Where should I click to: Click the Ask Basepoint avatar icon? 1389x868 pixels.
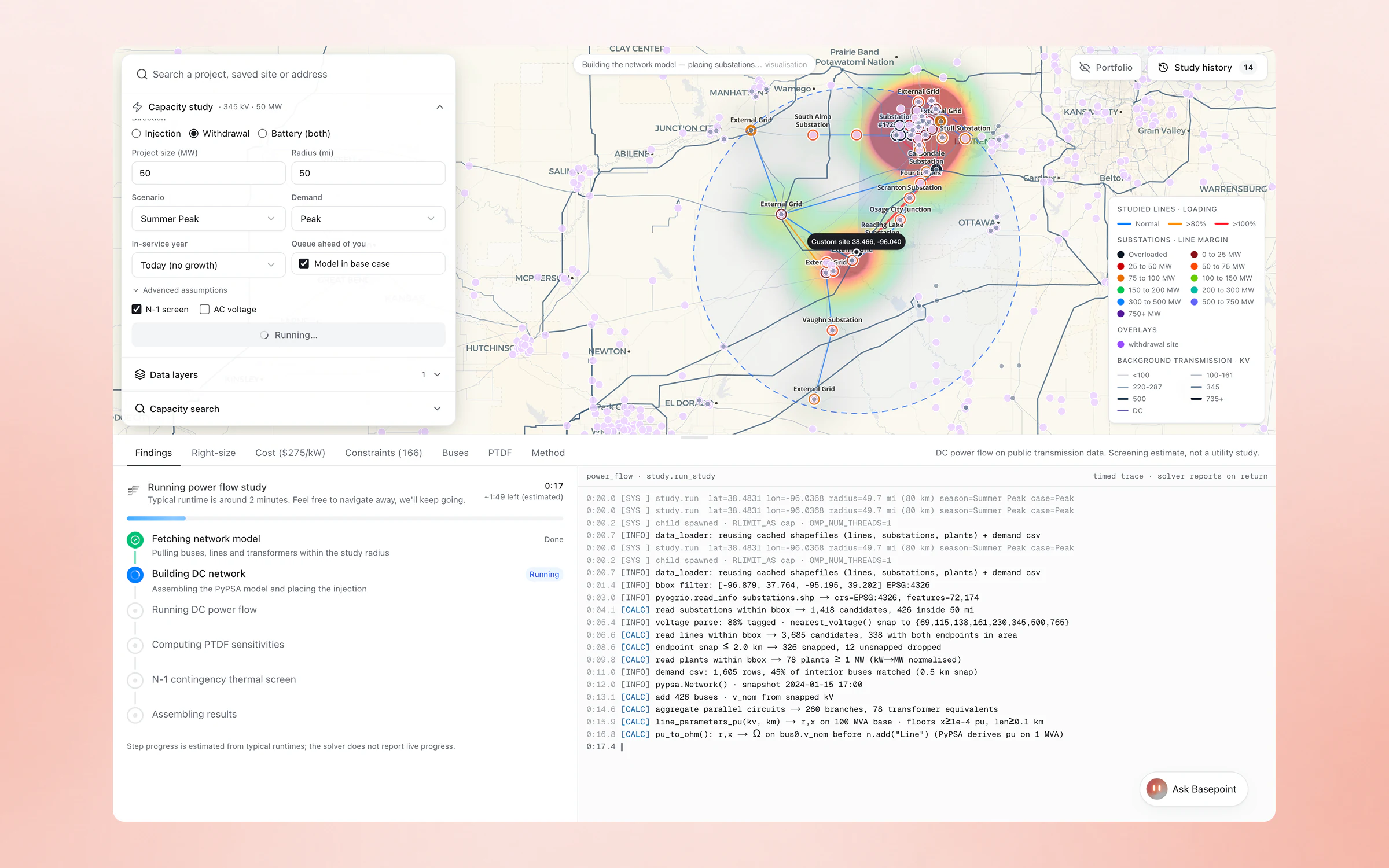pyautogui.click(x=1156, y=789)
